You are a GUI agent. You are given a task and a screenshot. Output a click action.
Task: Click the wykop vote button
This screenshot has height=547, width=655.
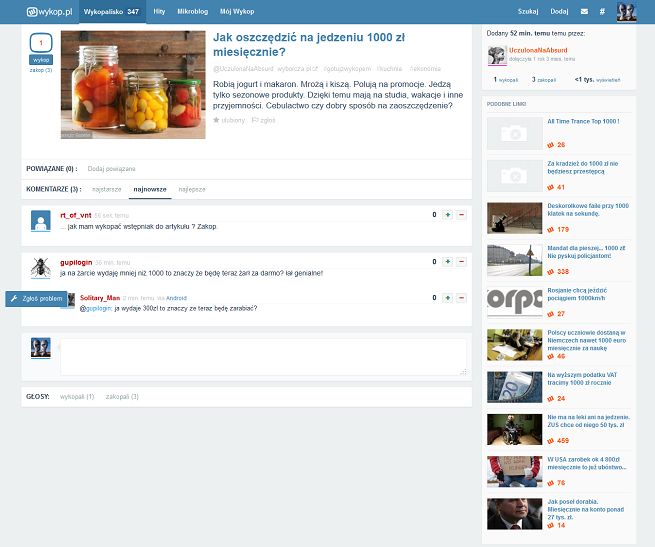coord(41,60)
